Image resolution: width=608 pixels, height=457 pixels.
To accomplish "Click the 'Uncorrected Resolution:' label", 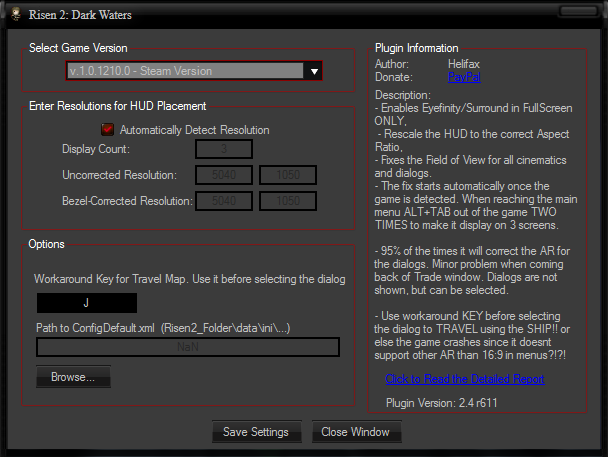I will tap(119, 175).
